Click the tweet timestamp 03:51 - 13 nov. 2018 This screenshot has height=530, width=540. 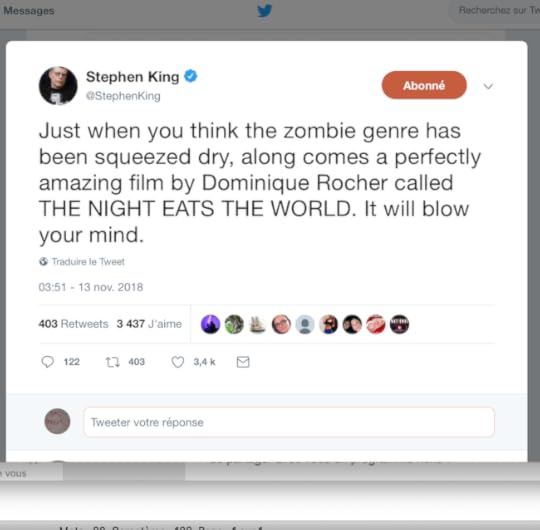(91, 287)
